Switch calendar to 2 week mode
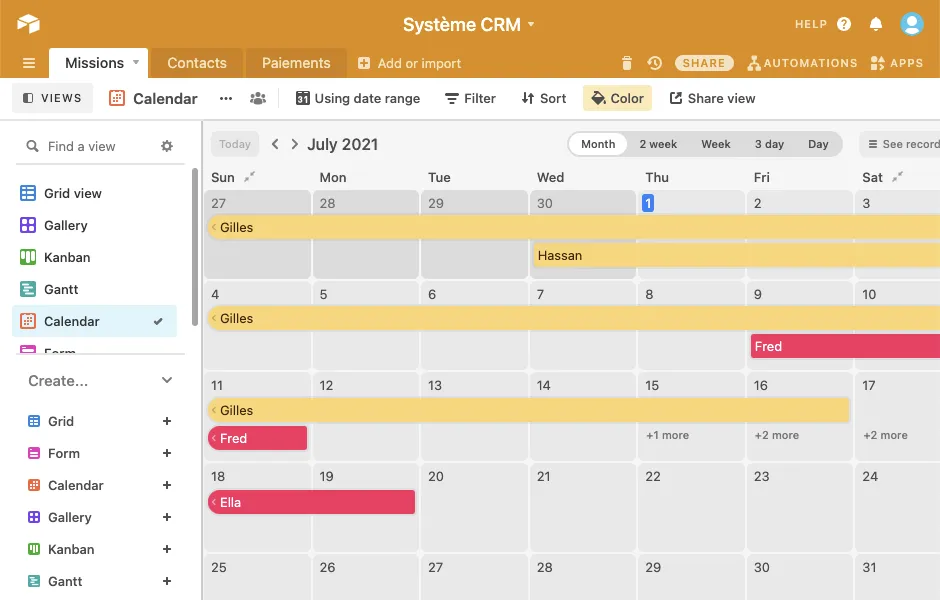This screenshot has width=940, height=600. [658, 144]
